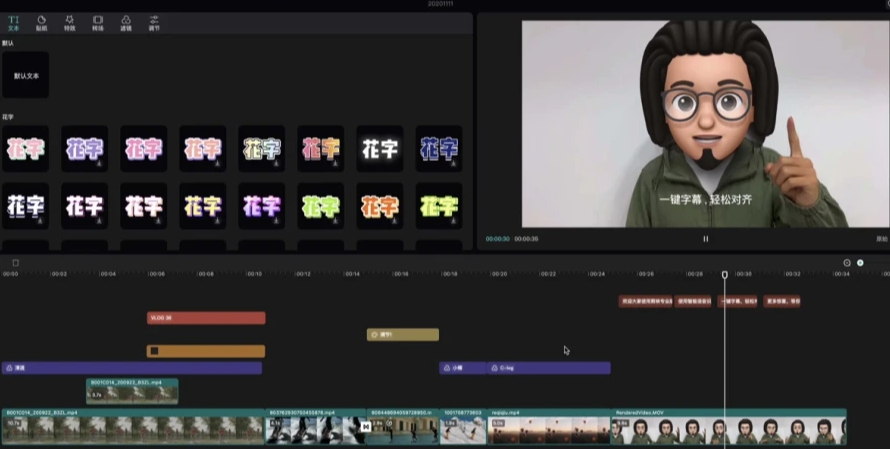Click the transition icon between video clips
Screen dimensions: 890x449
(x=365, y=427)
